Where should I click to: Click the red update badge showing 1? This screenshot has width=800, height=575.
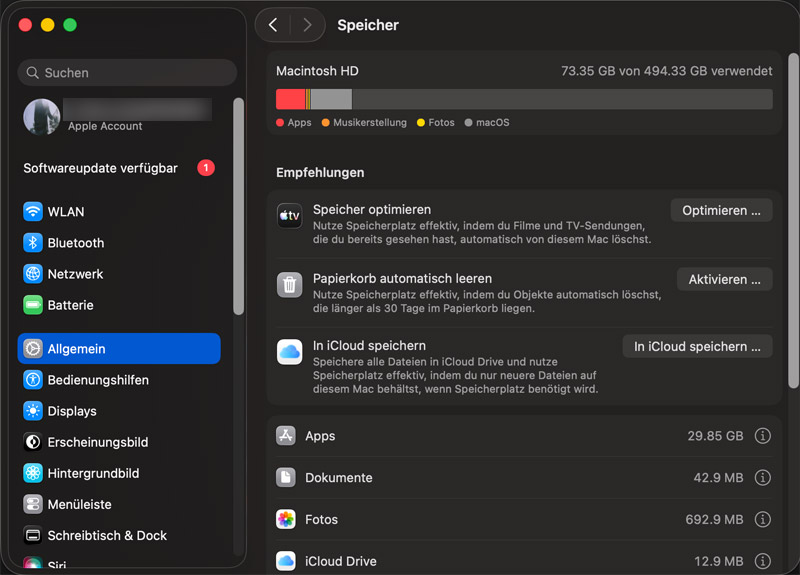206,167
